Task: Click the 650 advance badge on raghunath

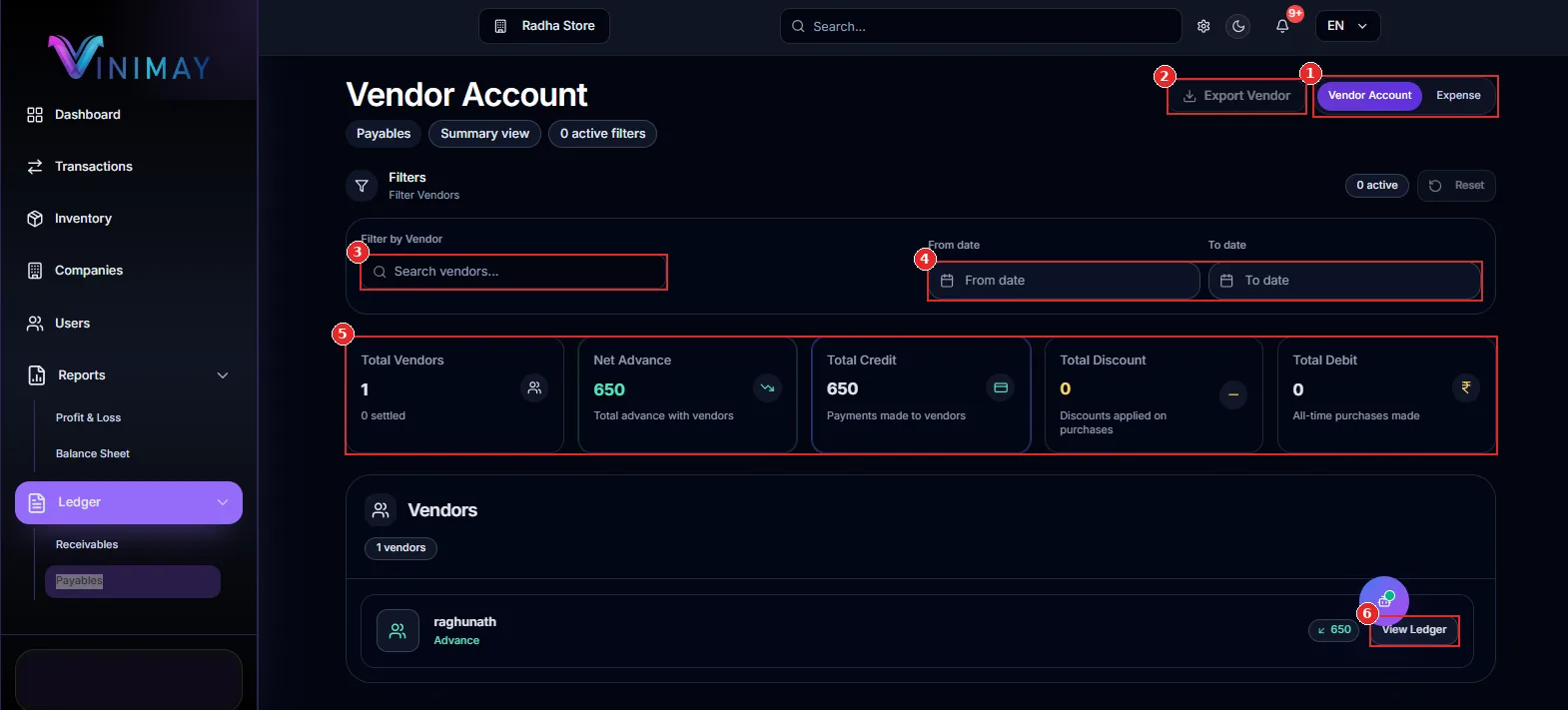Action: point(1334,630)
